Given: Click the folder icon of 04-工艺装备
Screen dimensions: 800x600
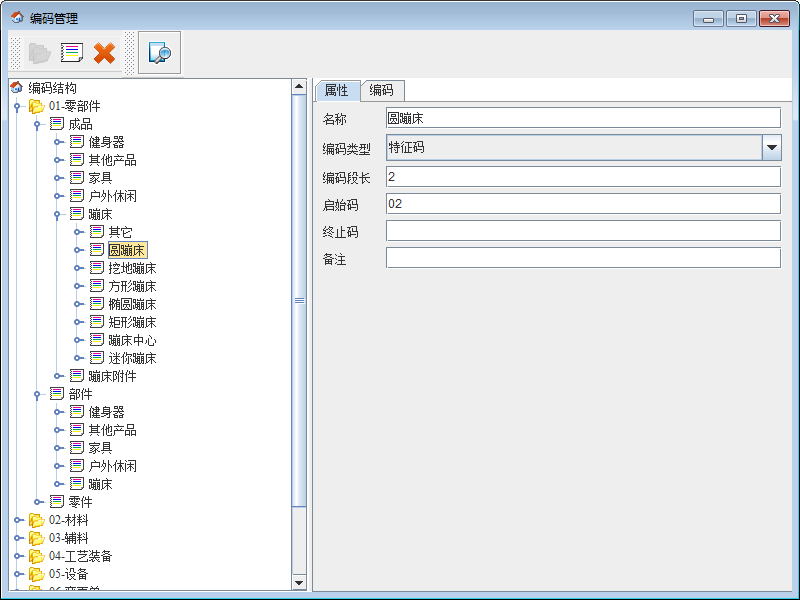Looking at the screenshot, I should point(37,556).
